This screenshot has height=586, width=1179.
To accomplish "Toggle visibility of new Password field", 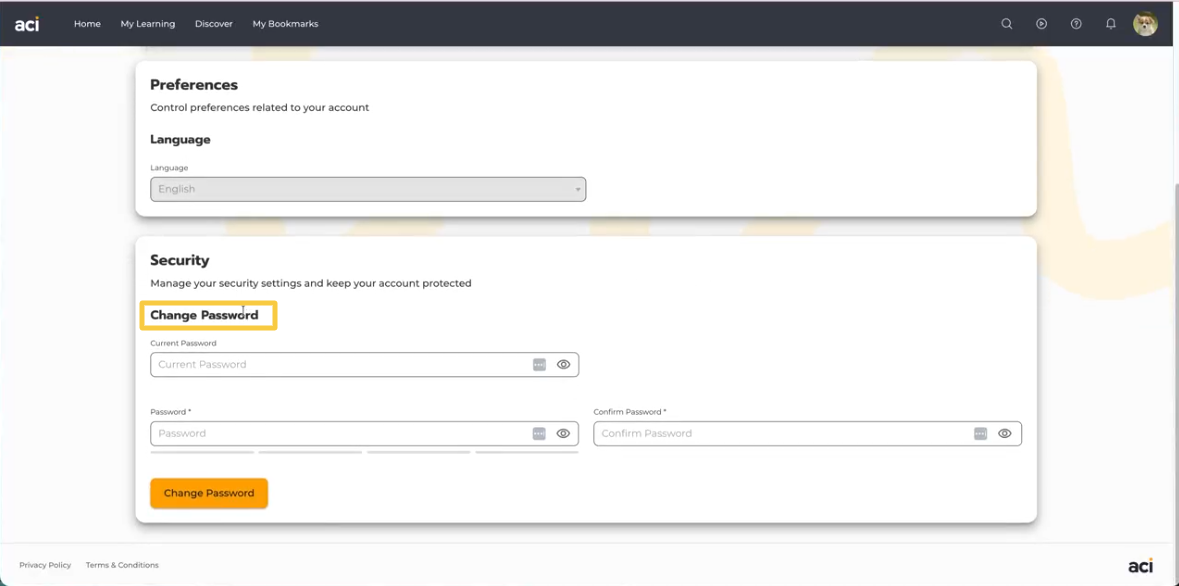I will 564,434.
